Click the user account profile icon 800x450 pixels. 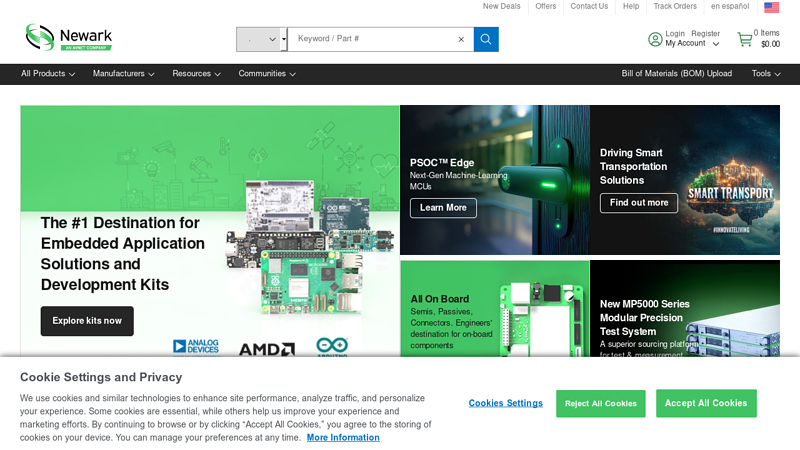tap(655, 40)
